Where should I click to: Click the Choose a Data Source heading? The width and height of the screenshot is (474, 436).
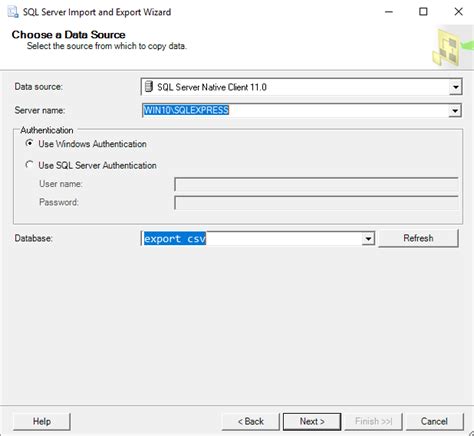point(68,34)
